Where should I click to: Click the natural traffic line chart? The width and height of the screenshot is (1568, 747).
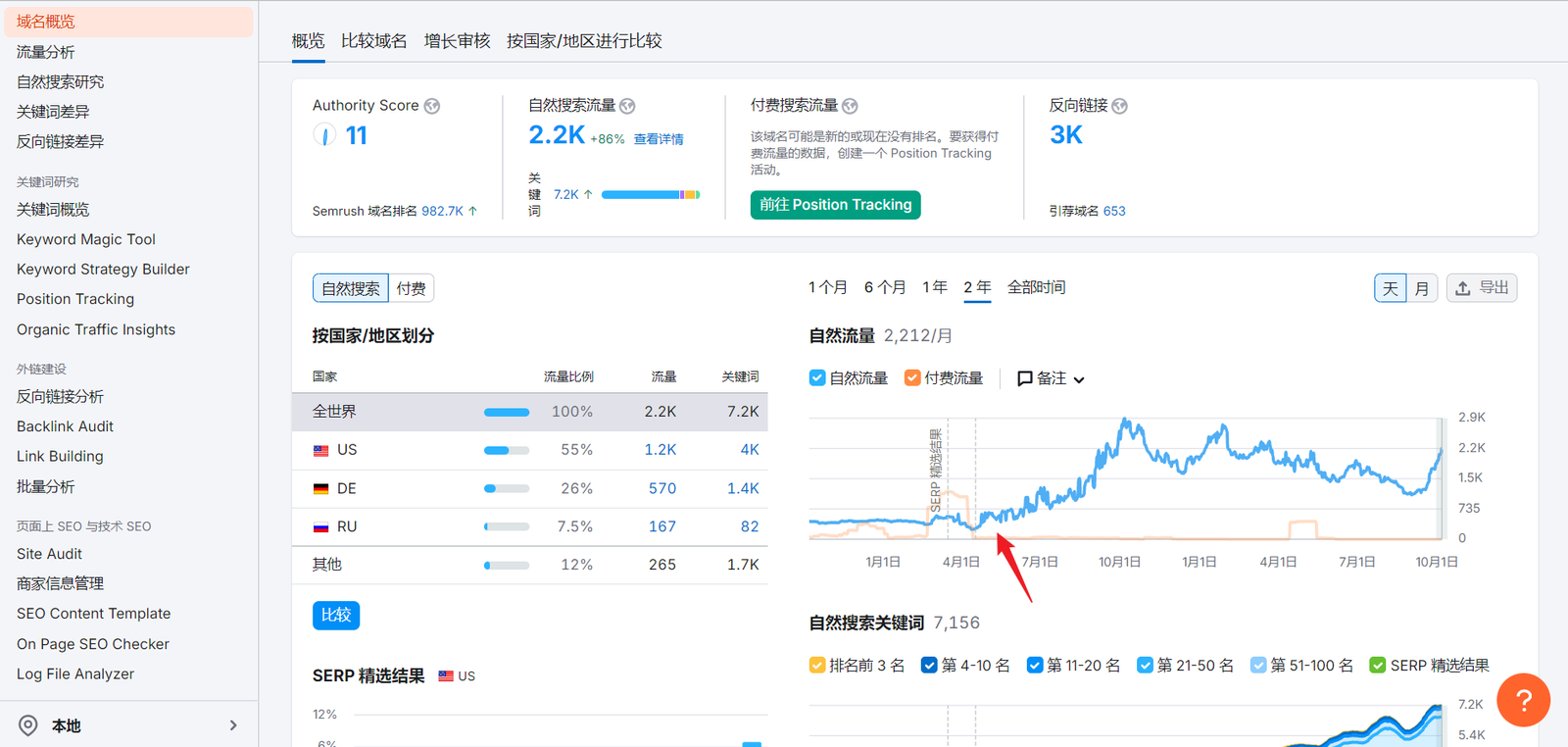1126,479
